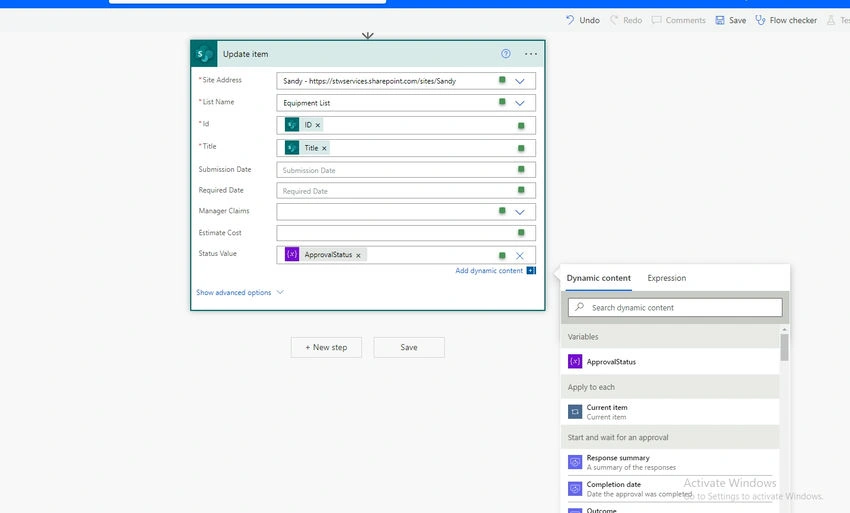Select ApprovalStatus variable in dynamic content list
The width and height of the screenshot is (850, 513).
670,362
